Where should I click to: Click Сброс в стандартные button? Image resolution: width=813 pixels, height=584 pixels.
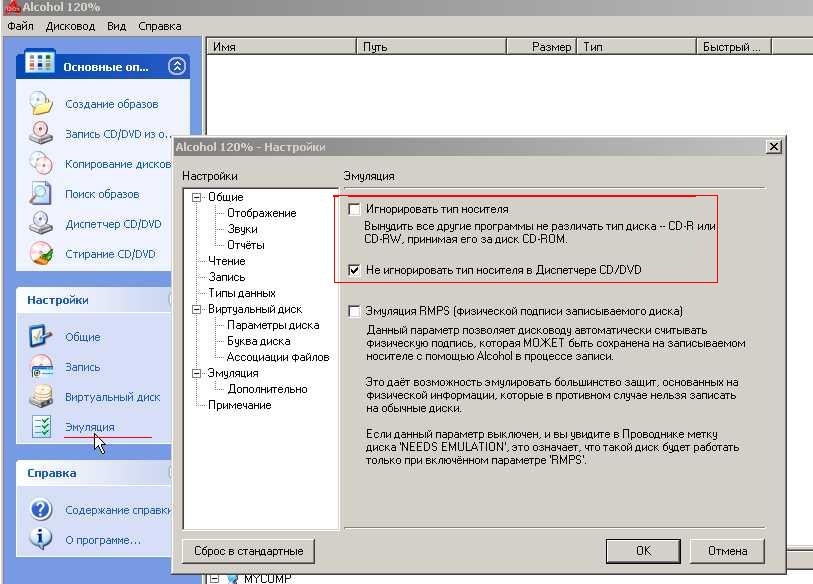pyautogui.click(x=248, y=551)
